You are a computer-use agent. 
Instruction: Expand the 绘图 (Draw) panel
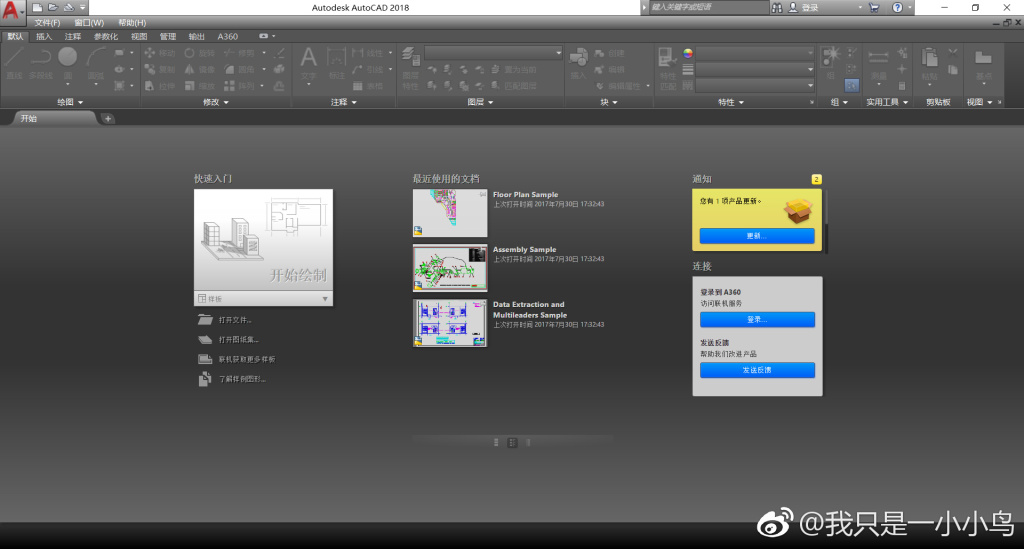70,102
